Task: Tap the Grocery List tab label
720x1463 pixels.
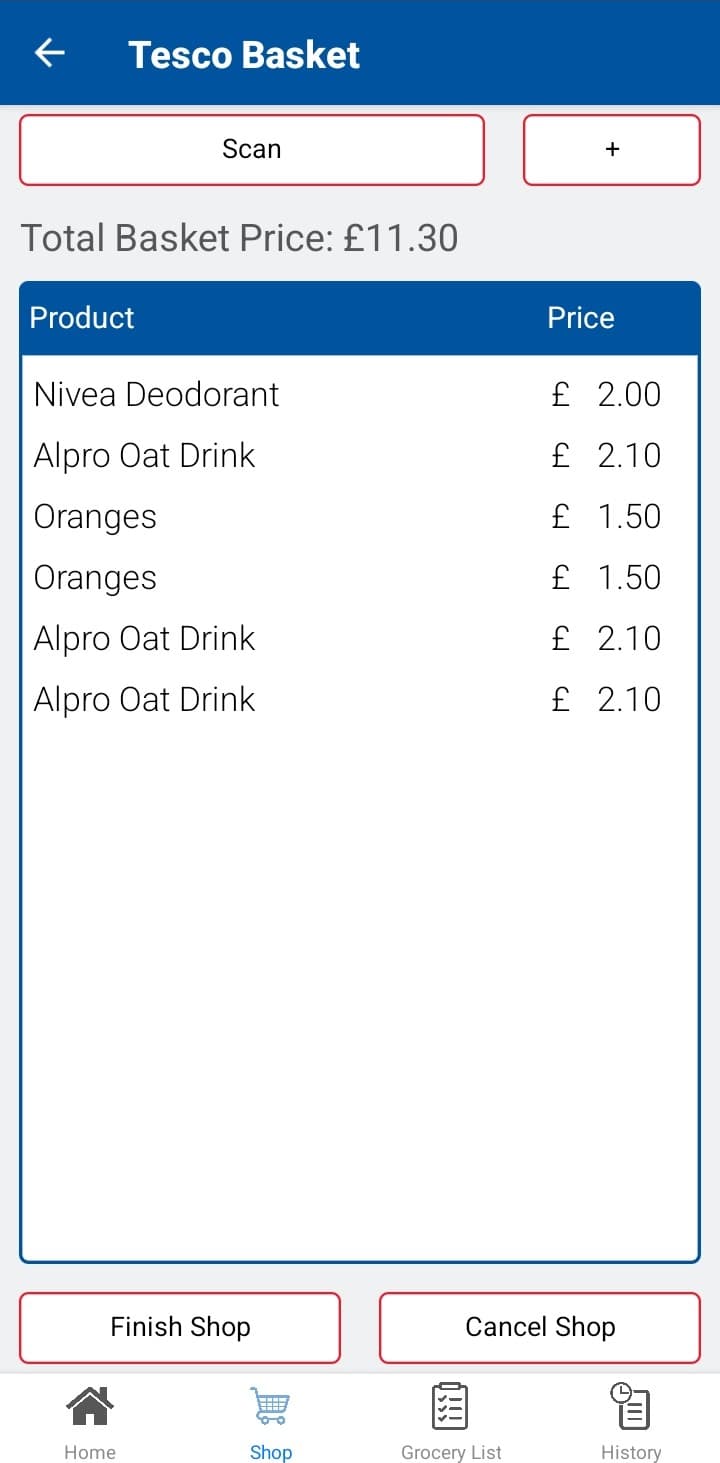Action: click(x=451, y=1452)
